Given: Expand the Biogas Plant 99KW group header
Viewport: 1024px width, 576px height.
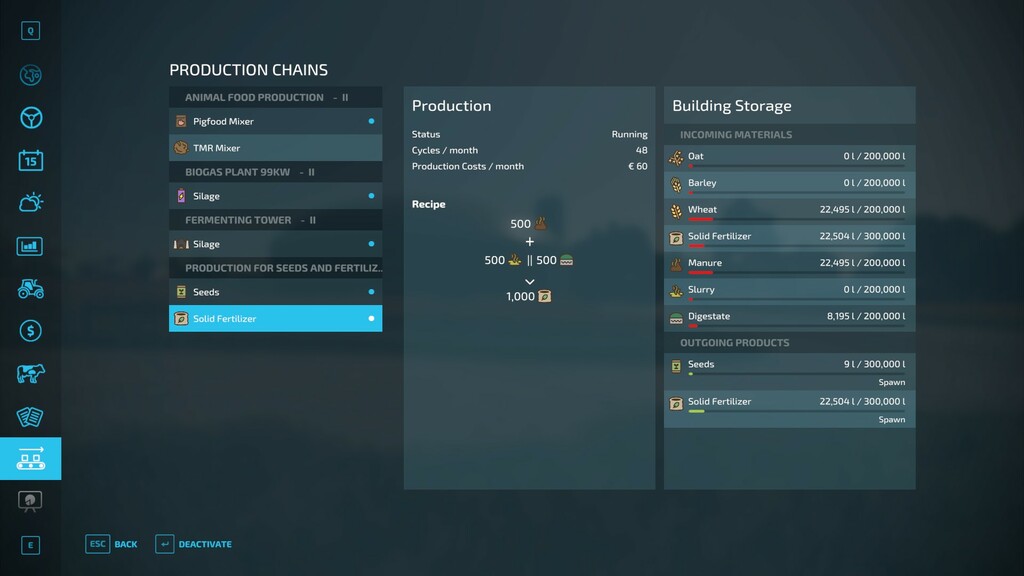Looking at the screenshot, I should tap(276, 172).
